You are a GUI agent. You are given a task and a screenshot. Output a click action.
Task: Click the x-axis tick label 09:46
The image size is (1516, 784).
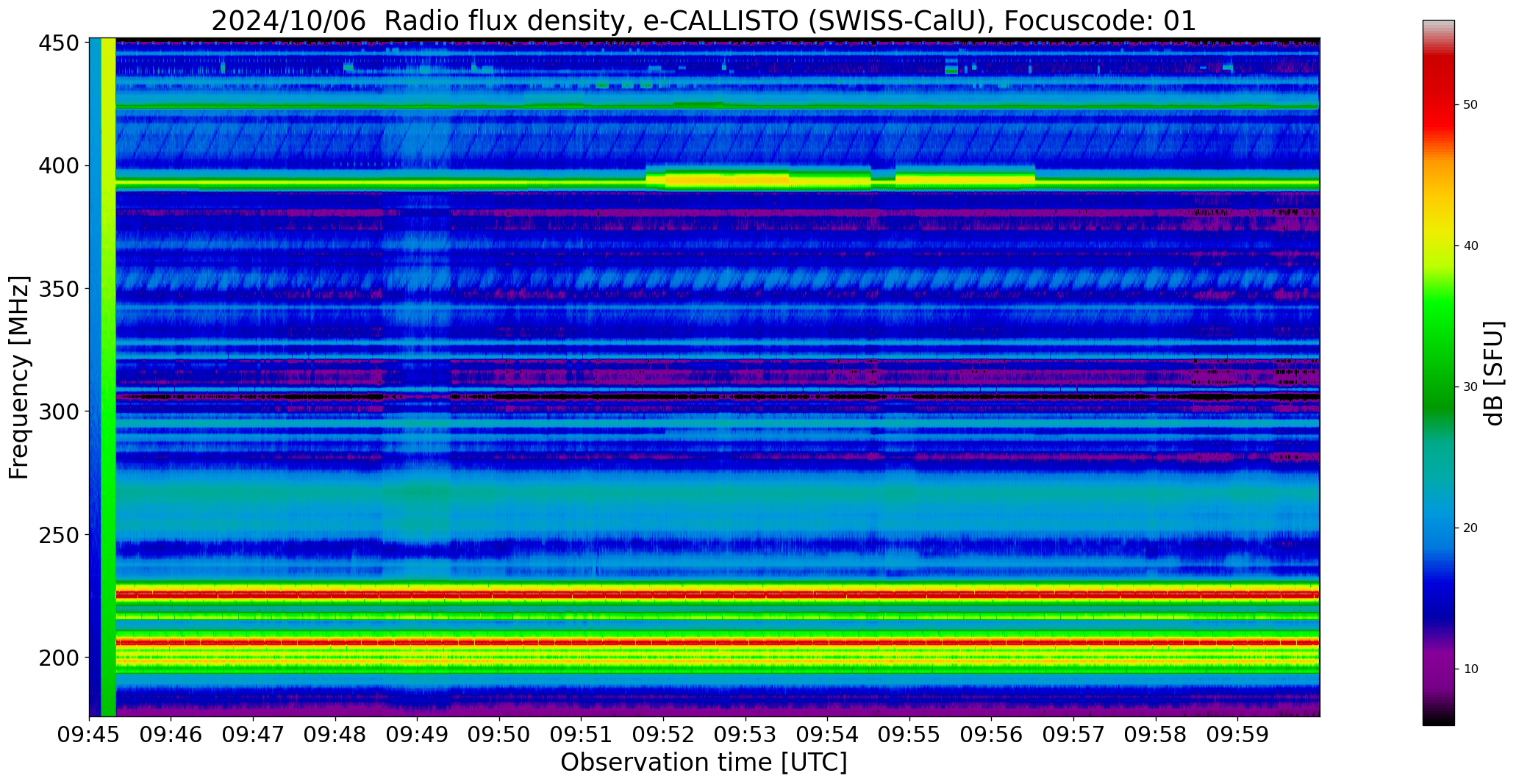(x=171, y=735)
